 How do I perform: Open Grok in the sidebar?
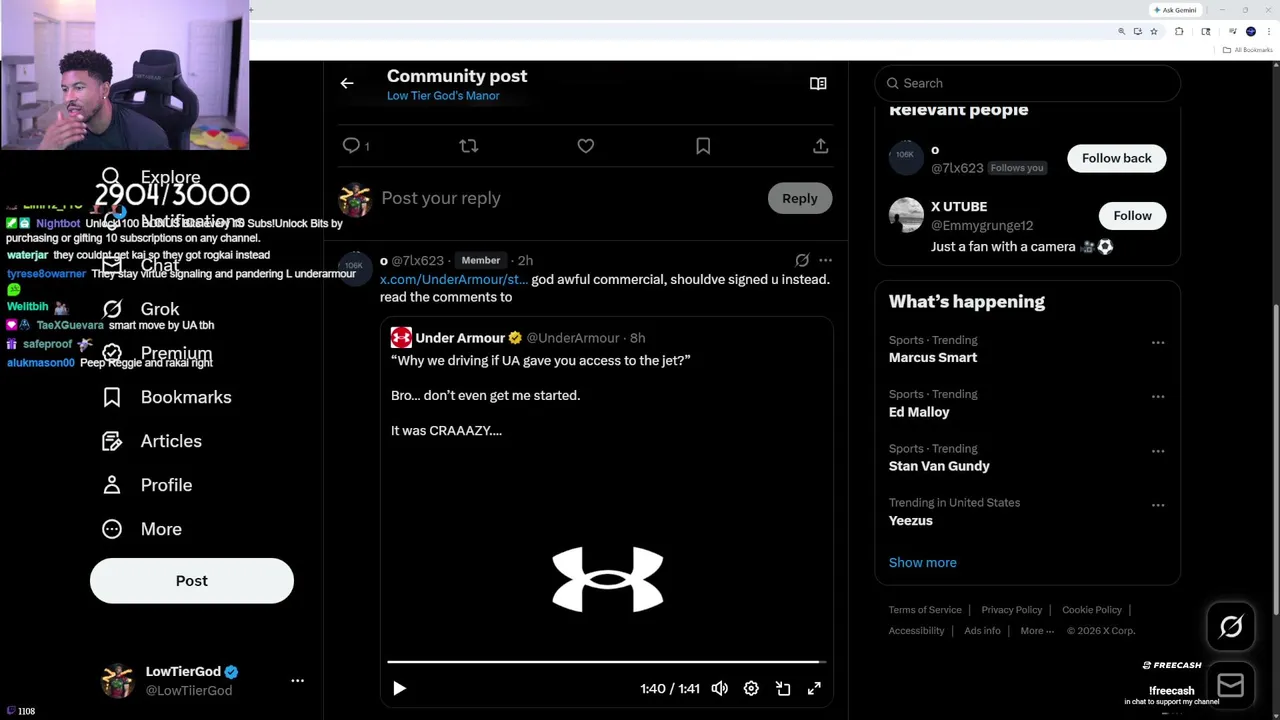tap(160, 309)
